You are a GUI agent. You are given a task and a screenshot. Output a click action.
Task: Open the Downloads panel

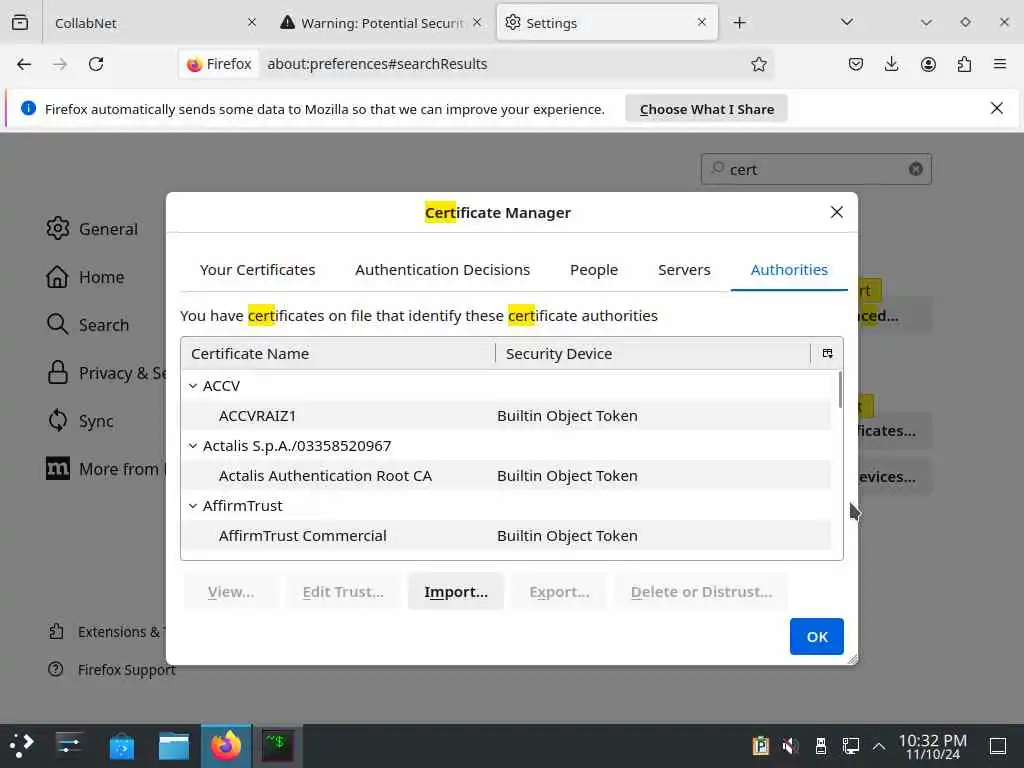tap(891, 64)
